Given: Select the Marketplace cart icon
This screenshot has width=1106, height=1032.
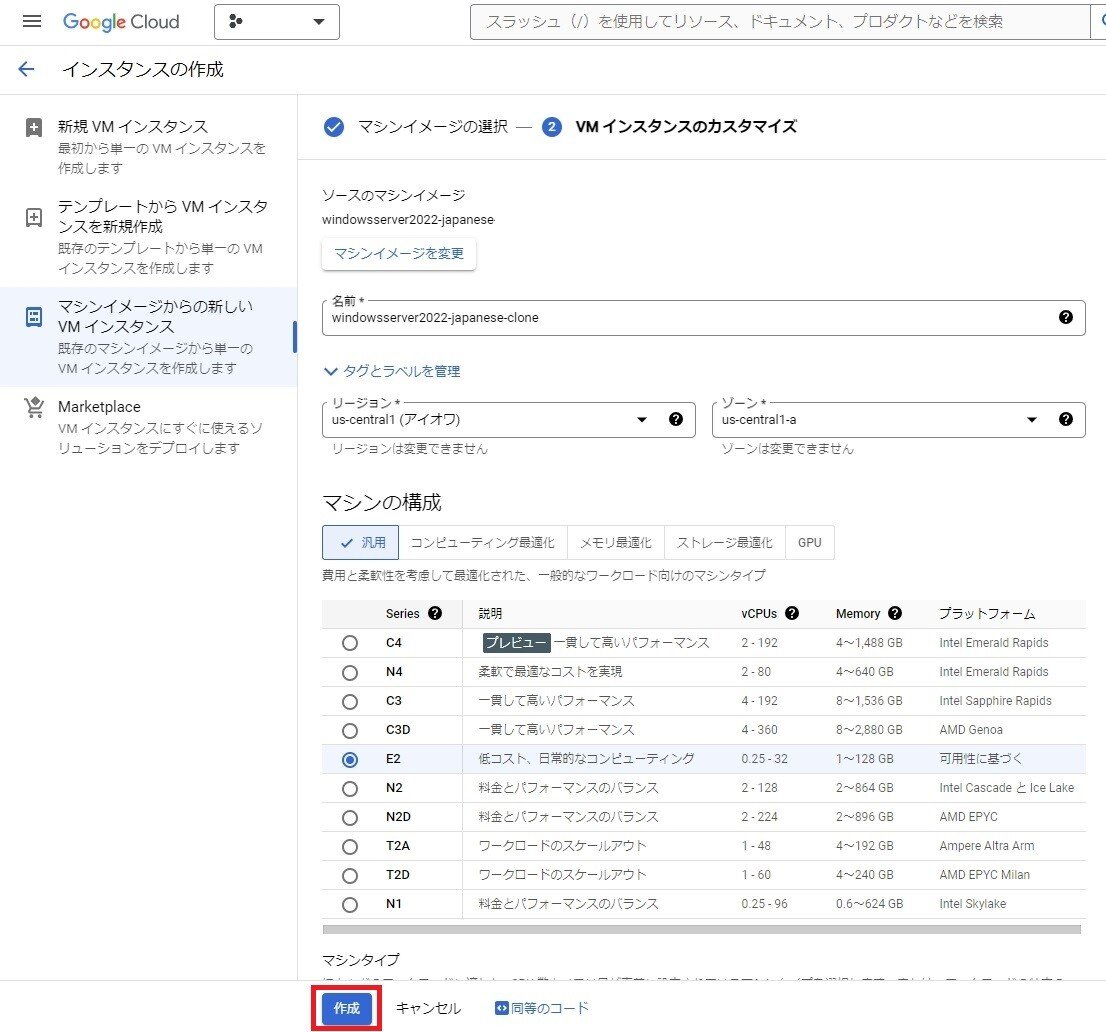Looking at the screenshot, I should pos(33,407).
